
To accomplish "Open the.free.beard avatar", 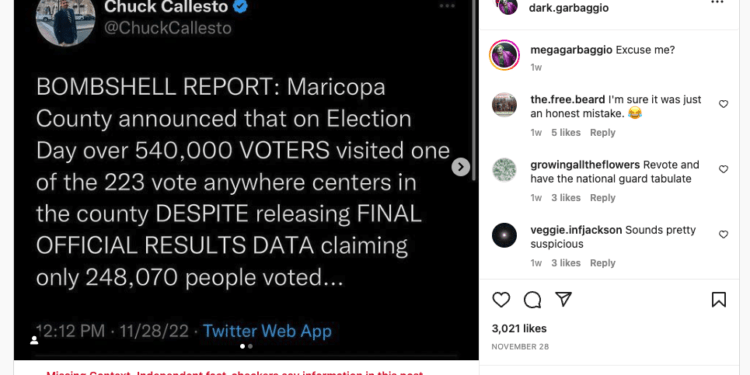I will coord(504,105).
